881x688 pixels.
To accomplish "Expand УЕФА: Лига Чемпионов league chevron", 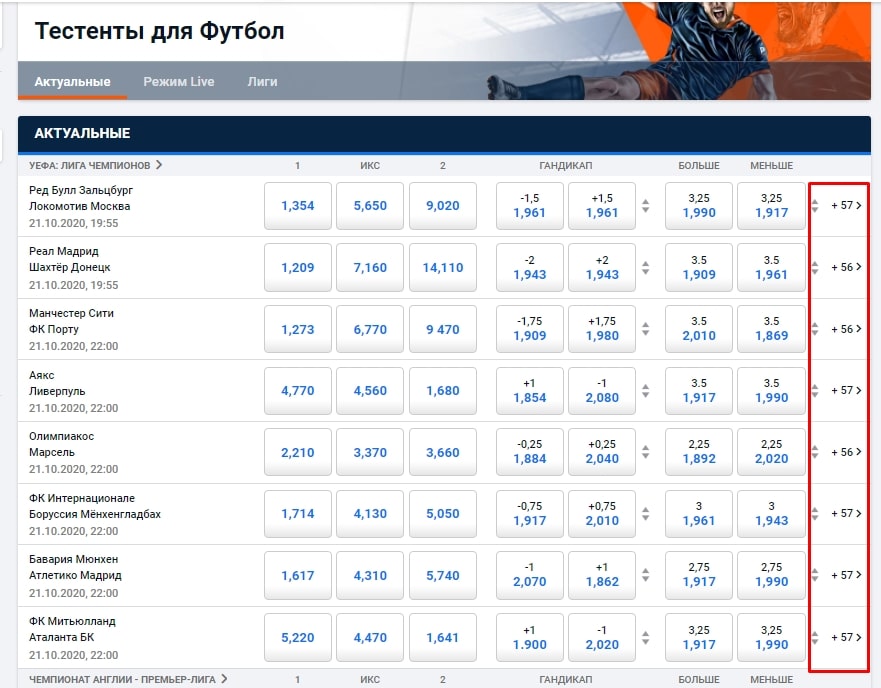I will coord(159,165).
